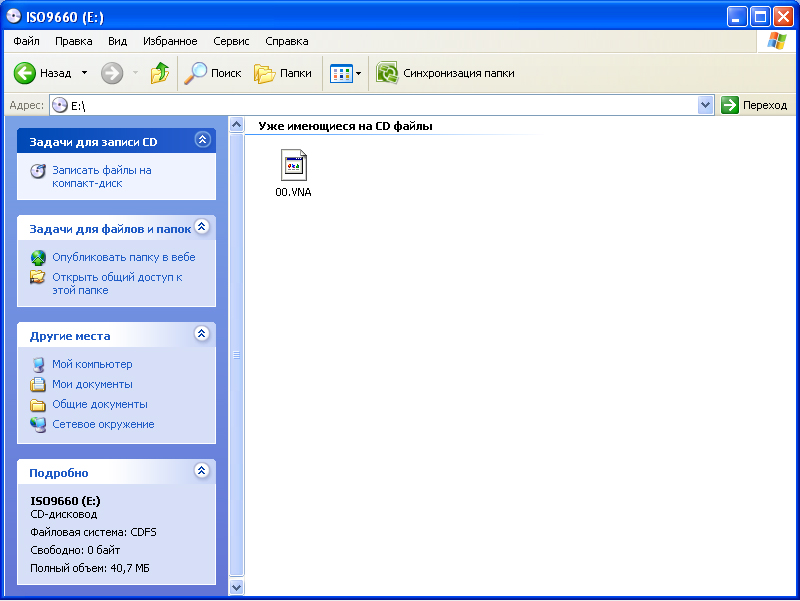Screen dimensions: 800x601
Task: Collapse the Details panel
Action: 202,472
